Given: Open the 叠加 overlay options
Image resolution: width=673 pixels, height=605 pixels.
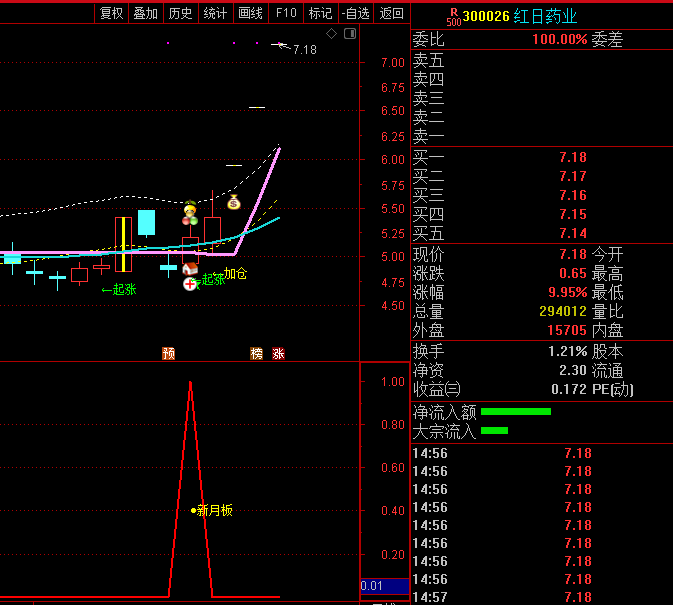Looking at the screenshot, I should coord(146,13).
